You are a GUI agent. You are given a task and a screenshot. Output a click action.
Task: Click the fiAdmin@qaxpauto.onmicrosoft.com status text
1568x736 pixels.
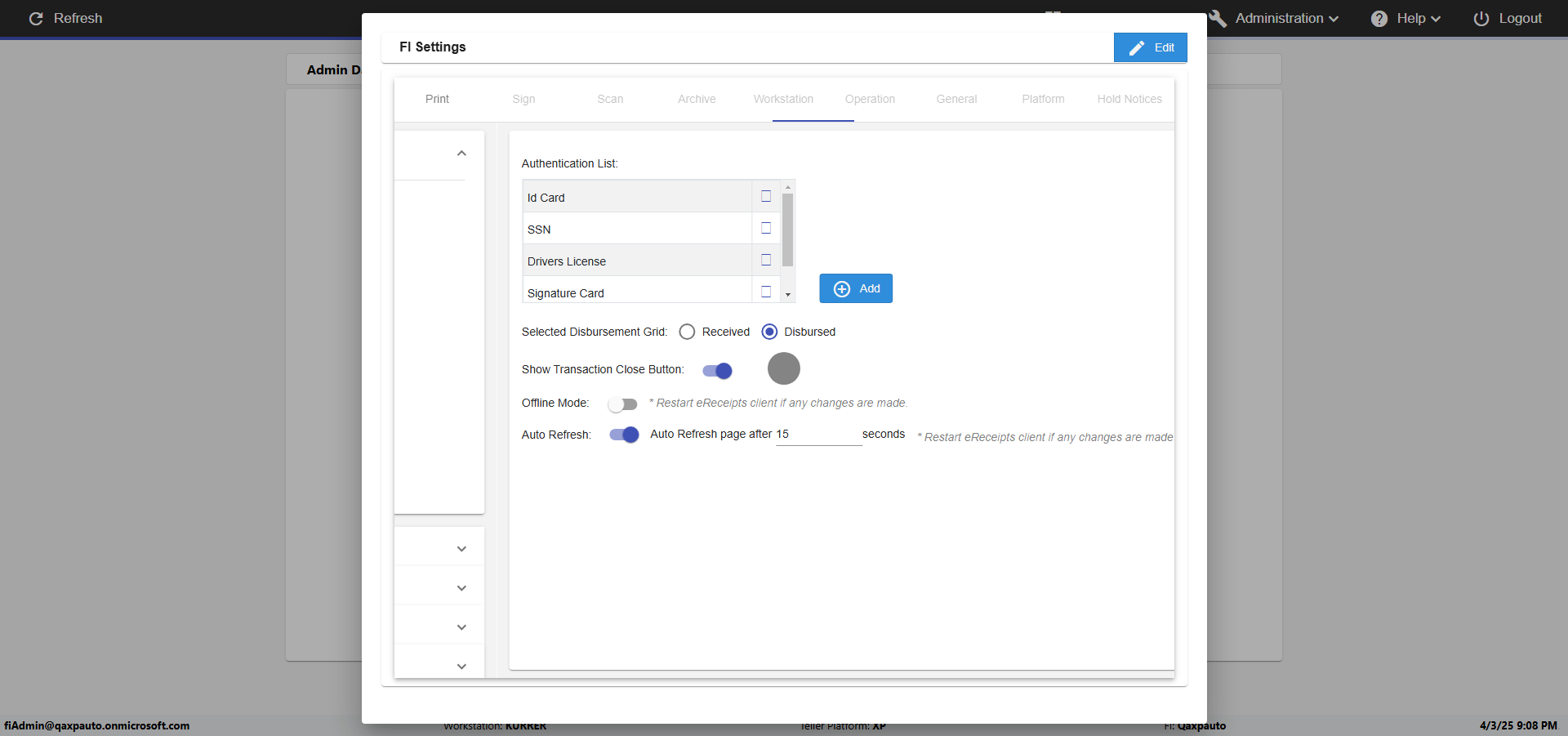[x=96, y=725]
